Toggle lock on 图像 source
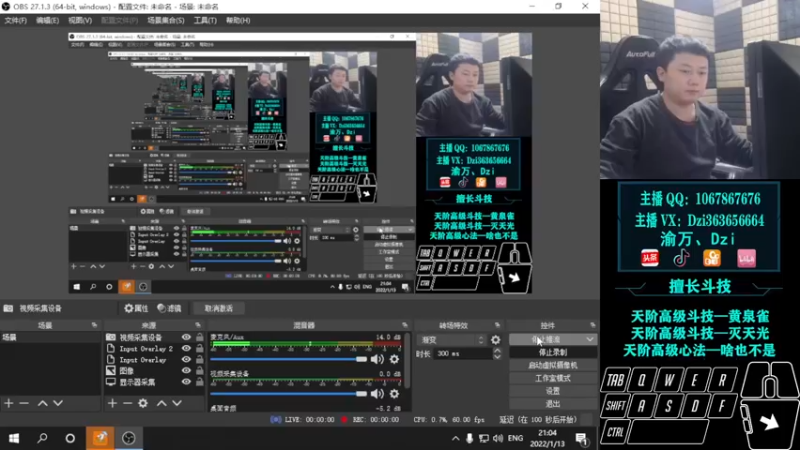Viewport: 800px width, 450px height. (199, 370)
